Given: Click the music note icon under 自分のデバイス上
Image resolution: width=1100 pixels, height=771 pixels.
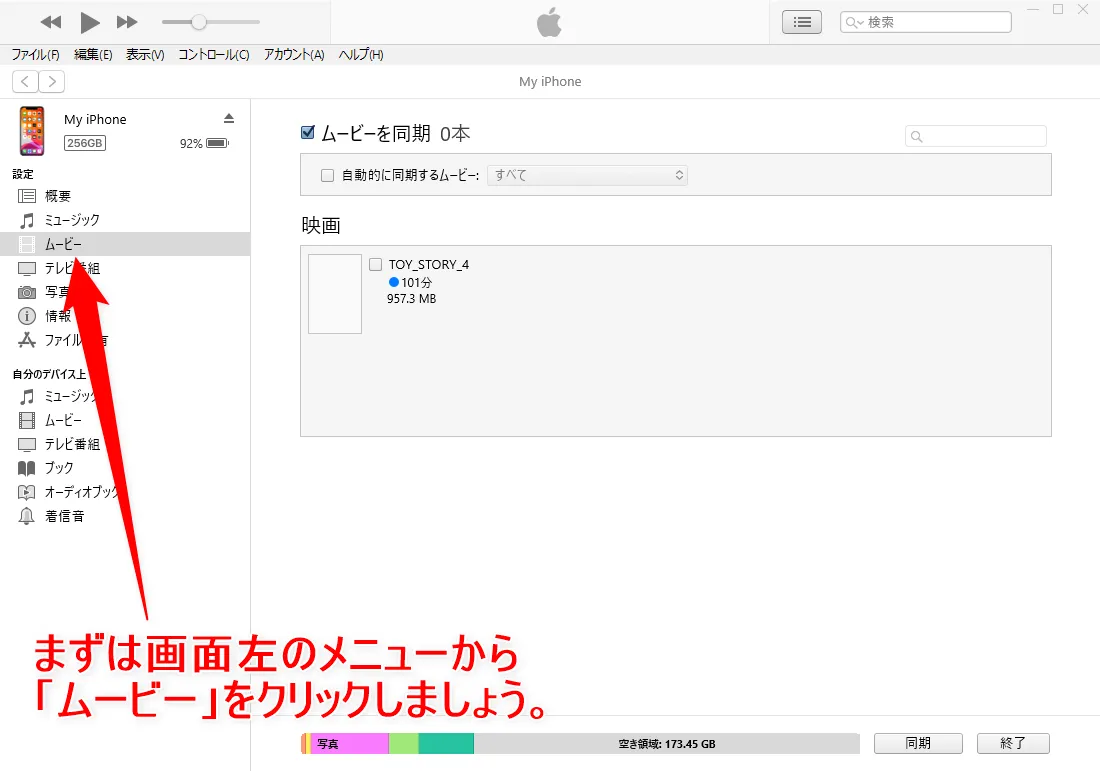Looking at the screenshot, I should pos(27,397).
